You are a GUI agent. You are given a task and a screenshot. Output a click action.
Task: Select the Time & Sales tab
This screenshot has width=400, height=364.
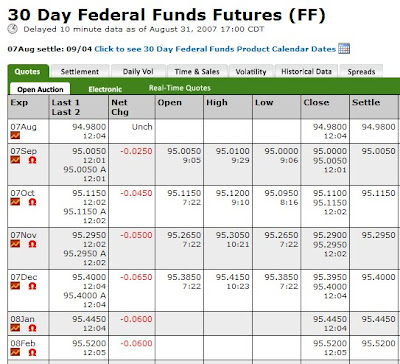(197, 71)
